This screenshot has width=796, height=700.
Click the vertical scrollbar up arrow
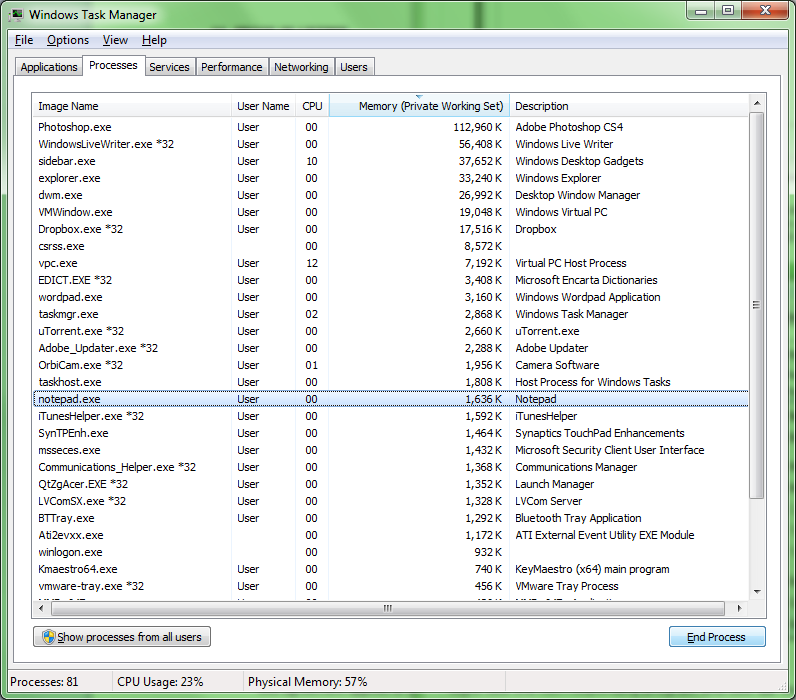[757, 103]
